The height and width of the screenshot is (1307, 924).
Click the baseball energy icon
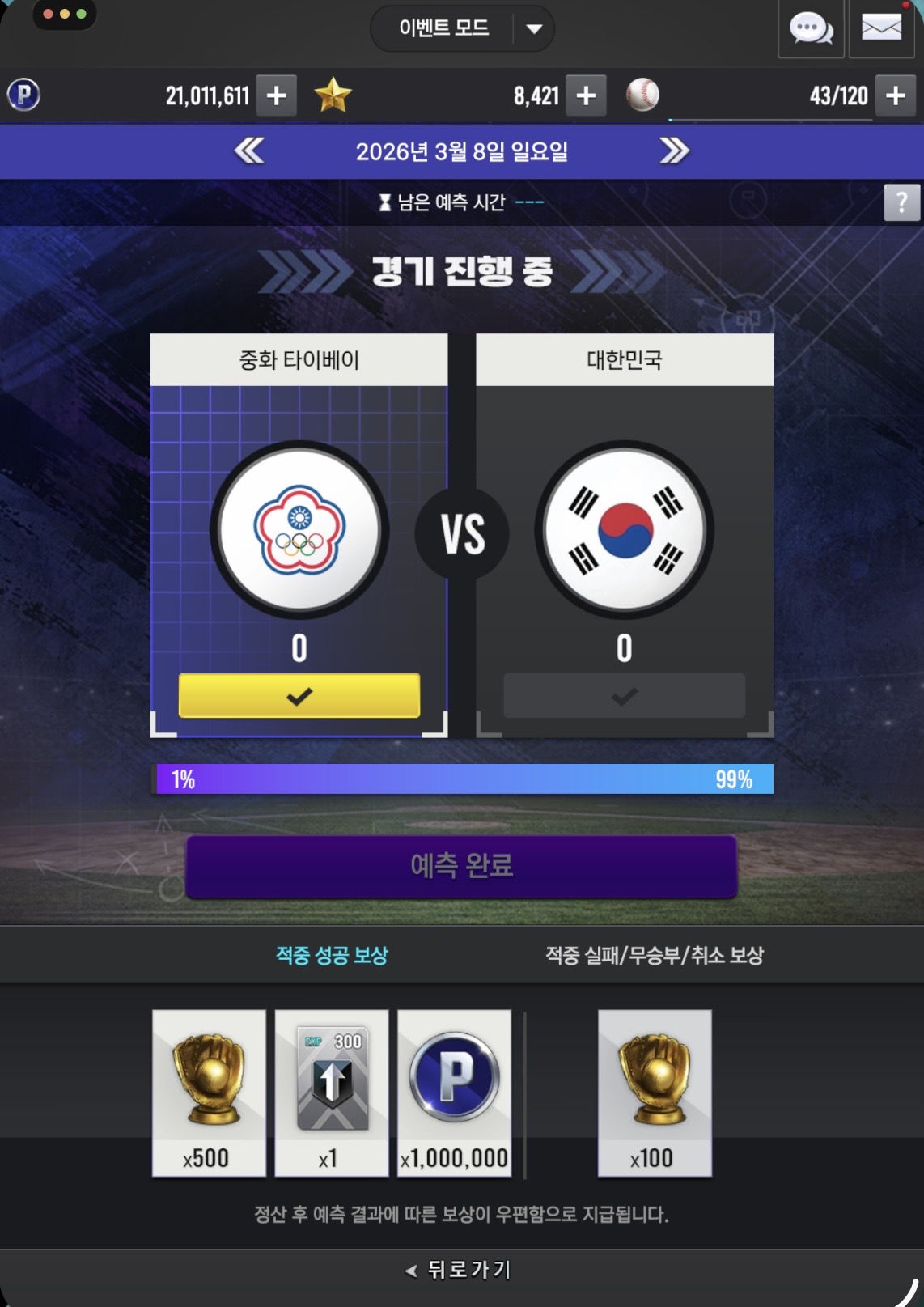pyautogui.click(x=642, y=95)
